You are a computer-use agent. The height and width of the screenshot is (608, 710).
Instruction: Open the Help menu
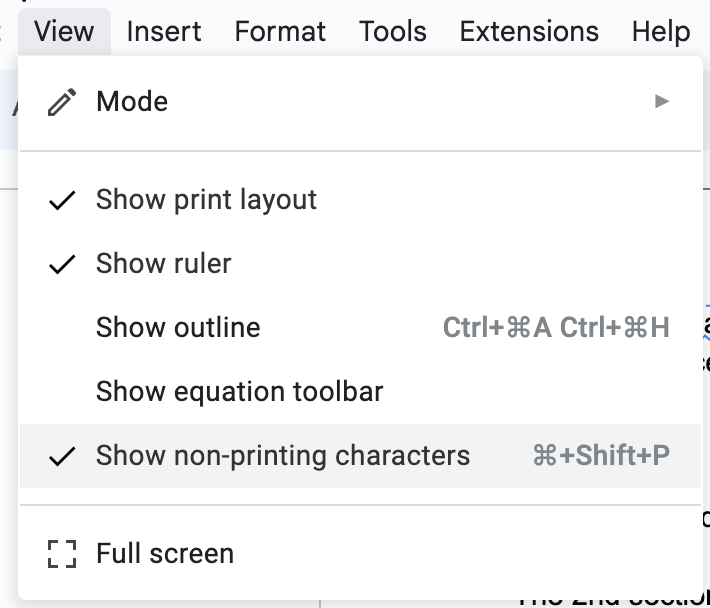(x=661, y=32)
